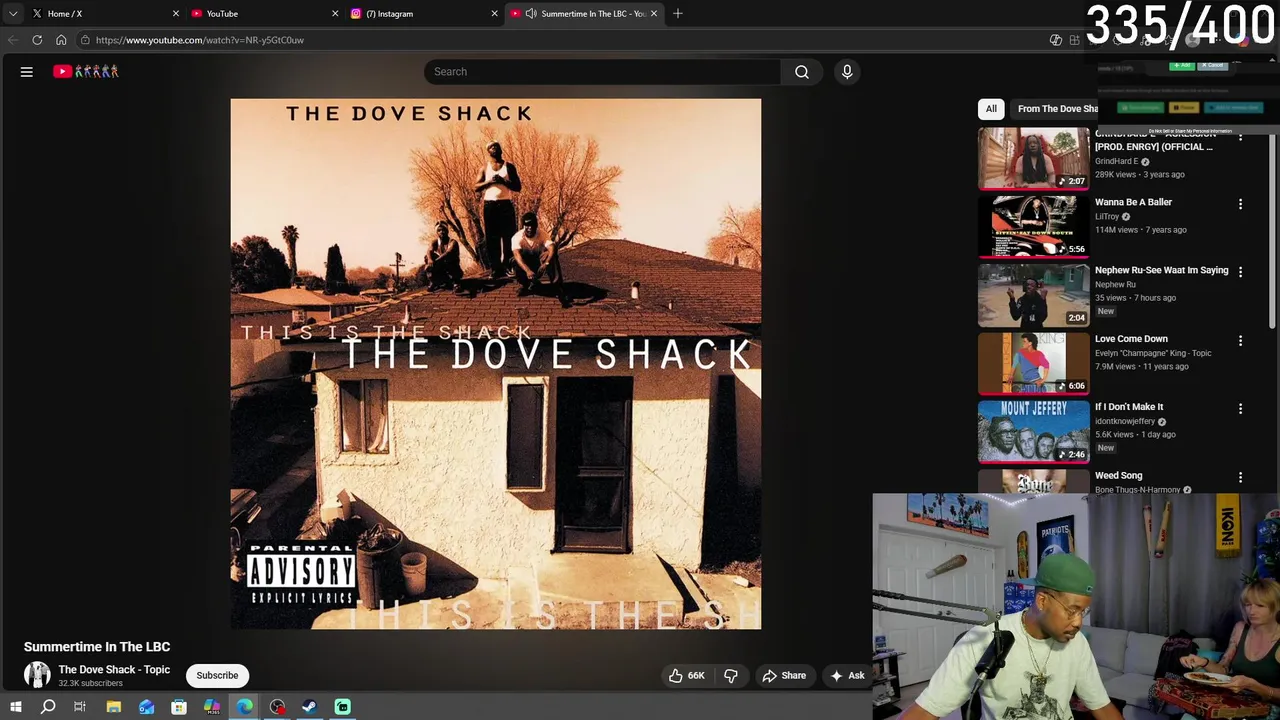Open the Love Come Down thumbnail marked 6:06

coord(1033,364)
